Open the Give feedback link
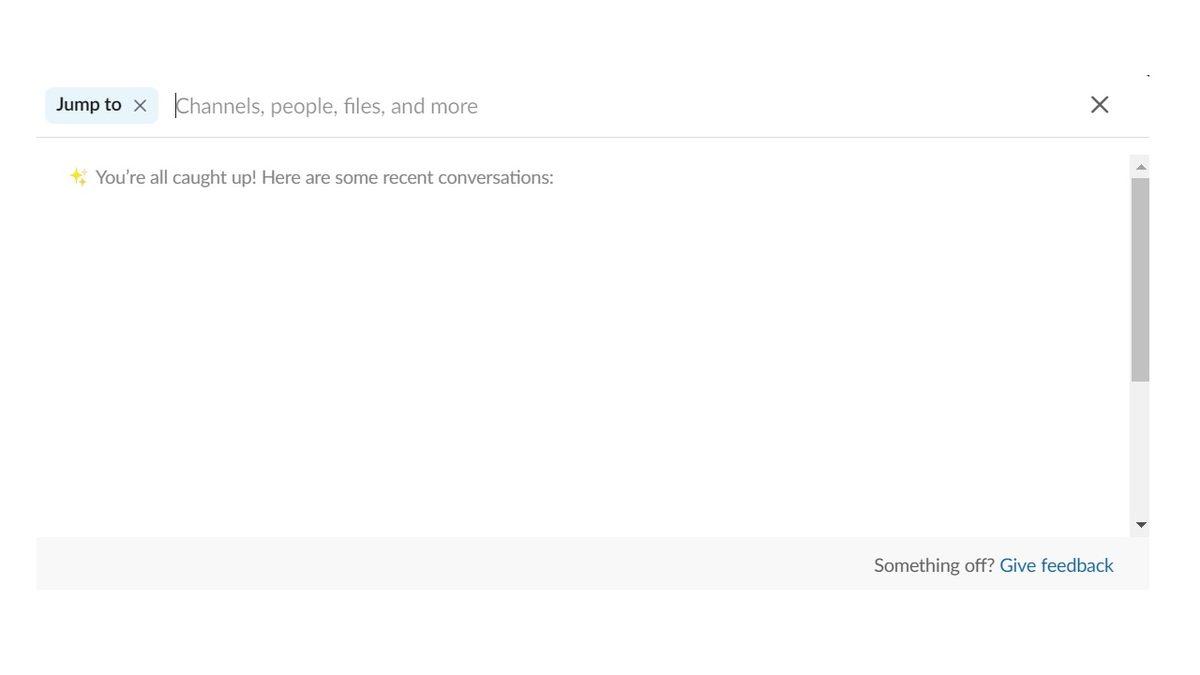The width and height of the screenshot is (1200, 675). [x=1056, y=565]
